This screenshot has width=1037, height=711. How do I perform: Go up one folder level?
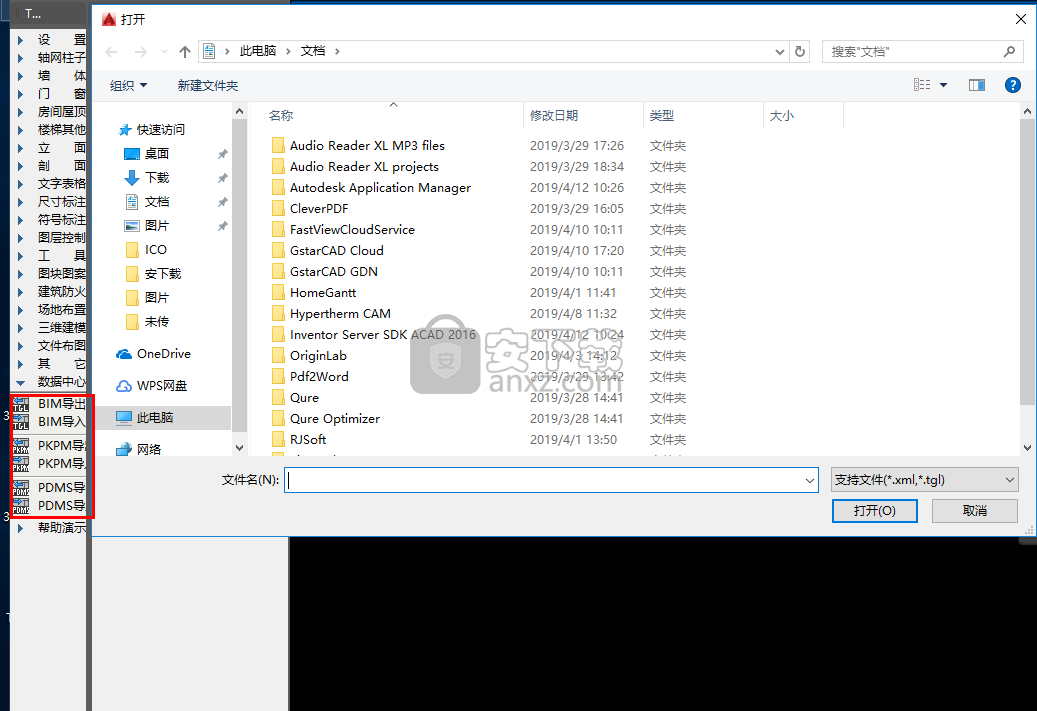point(185,52)
